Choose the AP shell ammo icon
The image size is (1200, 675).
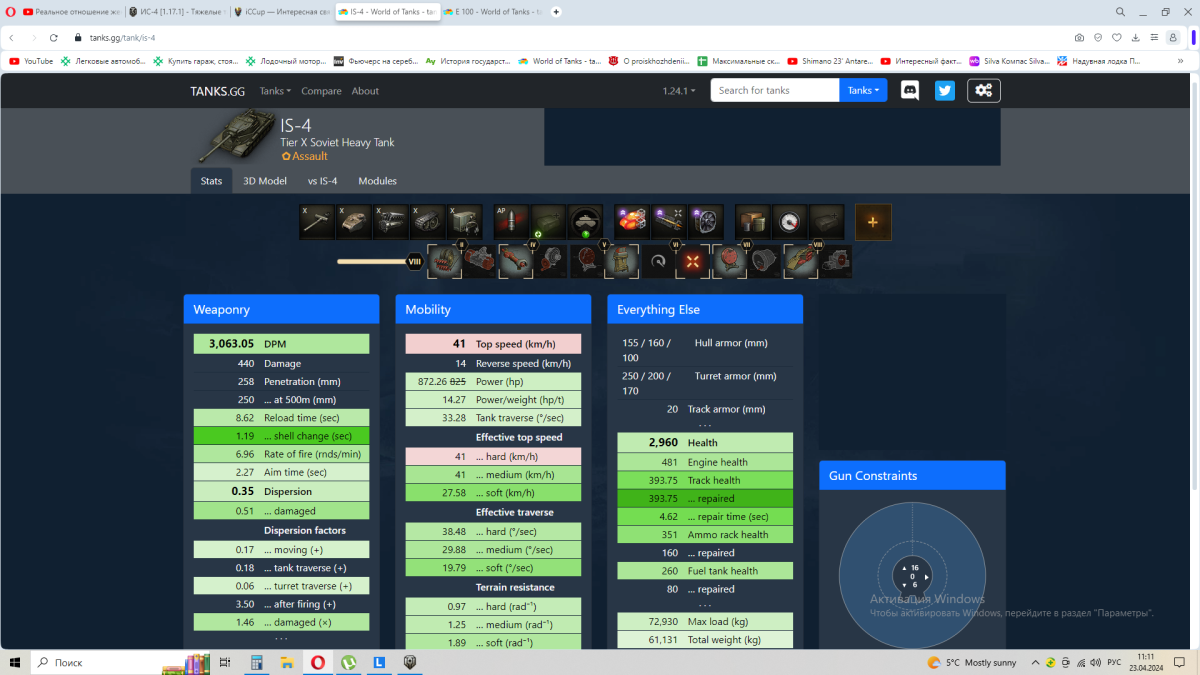[x=511, y=222]
